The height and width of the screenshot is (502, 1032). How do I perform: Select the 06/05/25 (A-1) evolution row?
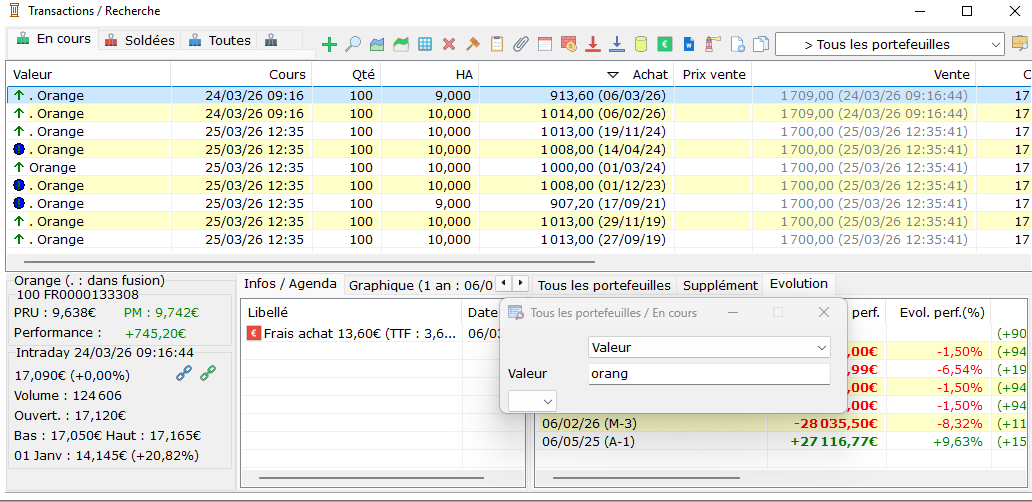point(782,441)
